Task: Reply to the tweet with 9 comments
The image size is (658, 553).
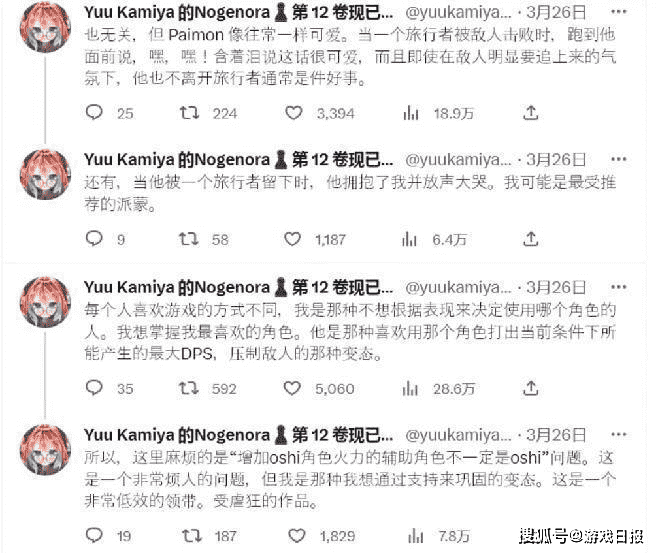Action: pyautogui.click(x=94, y=239)
